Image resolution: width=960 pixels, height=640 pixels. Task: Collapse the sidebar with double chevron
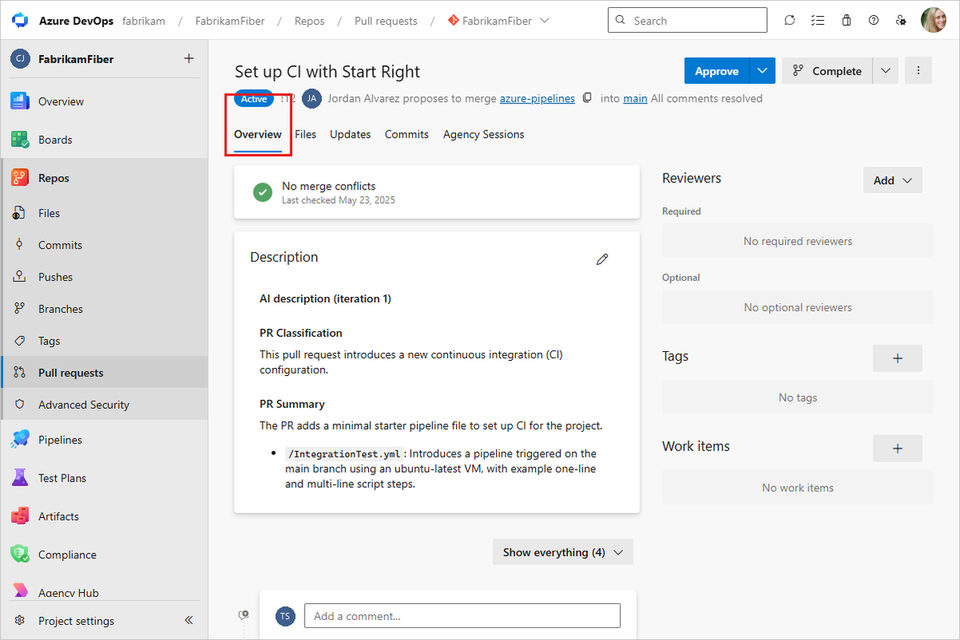click(189, 620)
